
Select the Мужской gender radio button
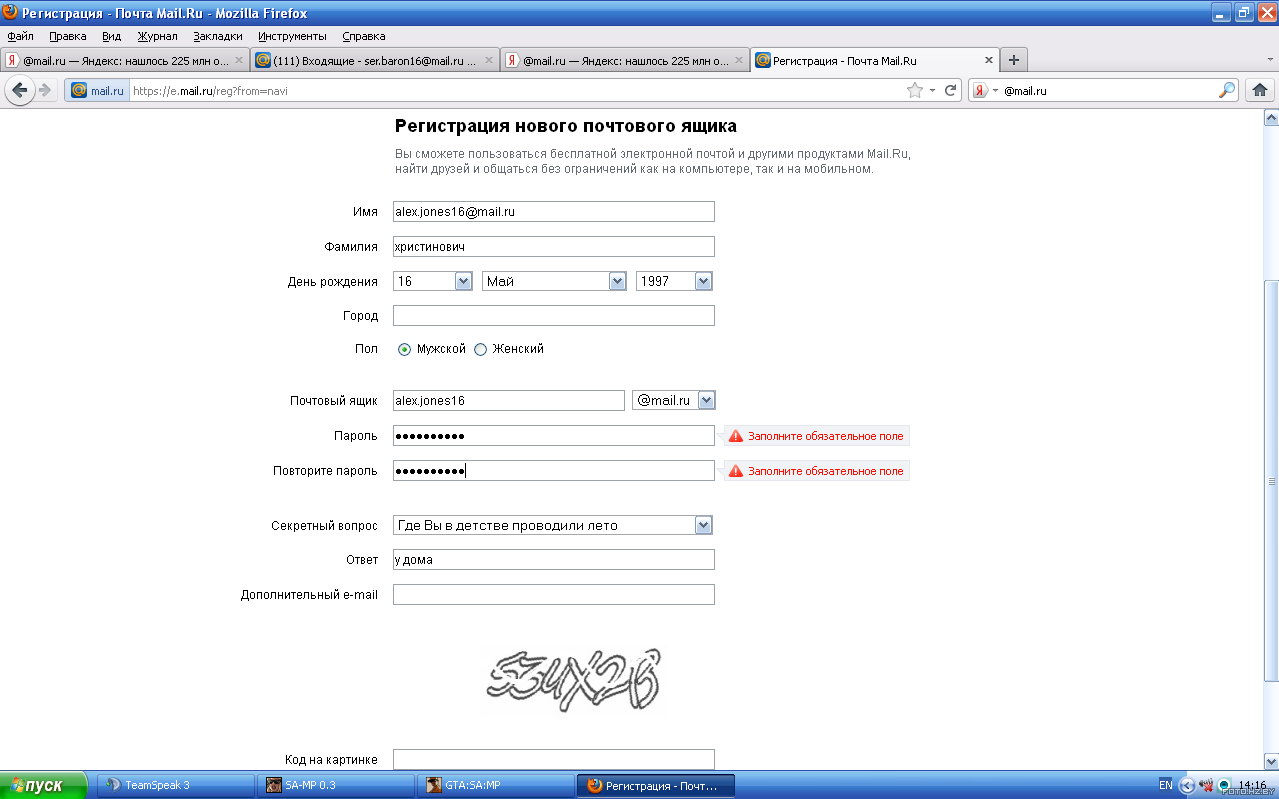click(404, 350)
